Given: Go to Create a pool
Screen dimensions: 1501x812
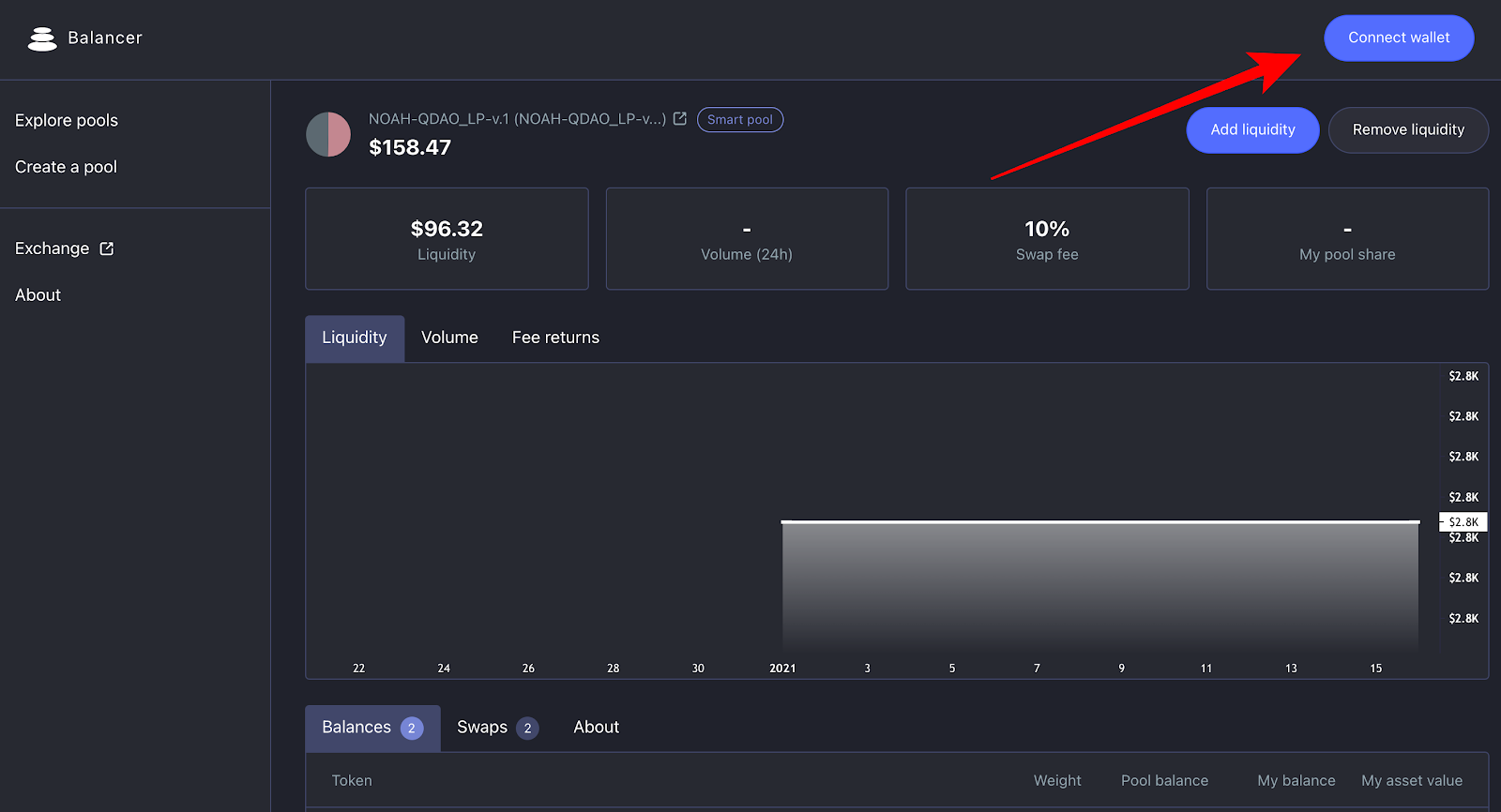Looking at the screenshot, I should click(x=66, y=167).
